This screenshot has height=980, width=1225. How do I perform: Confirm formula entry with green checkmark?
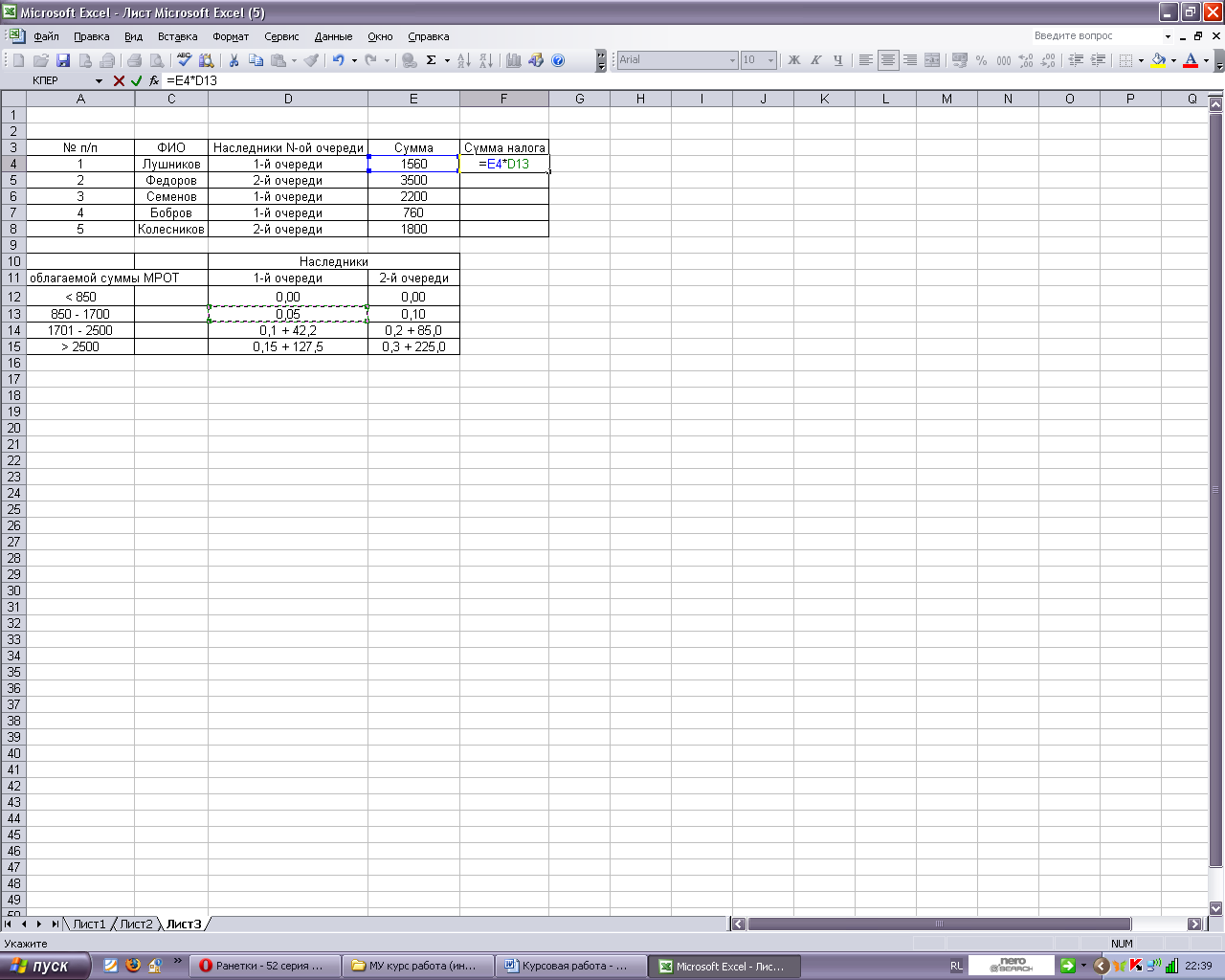(x=136, y=81)
